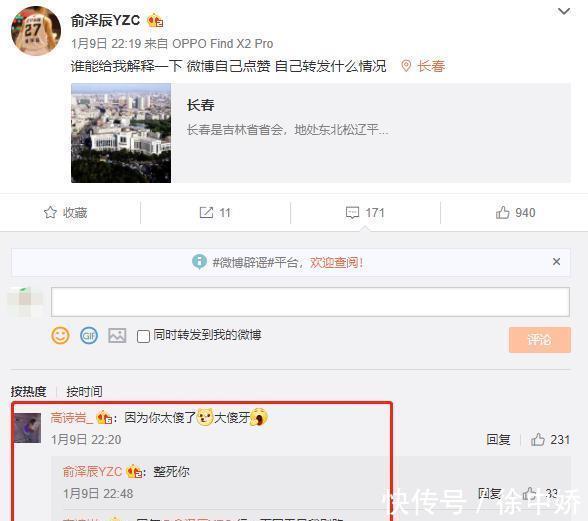
Task: Click the post text 谁能给我解释一下
Action: tap(126, 66)
